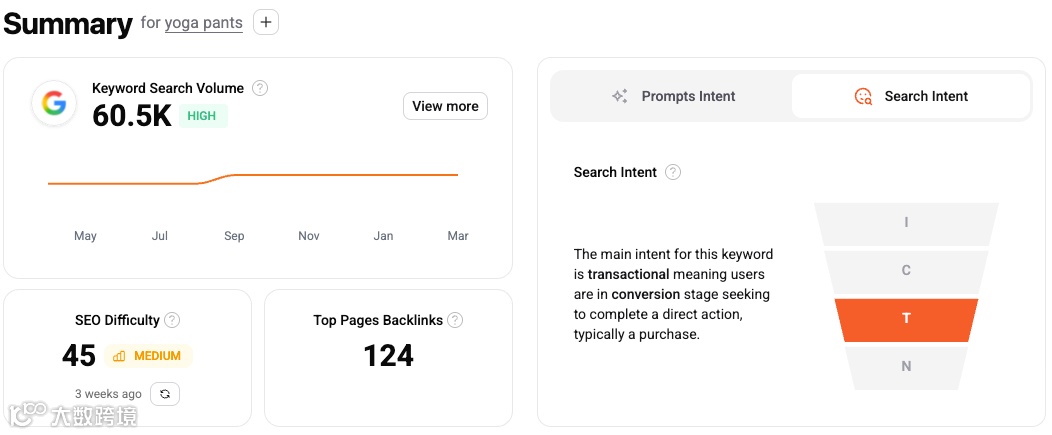Select the C funnel segment

click(x=906, y=270)
